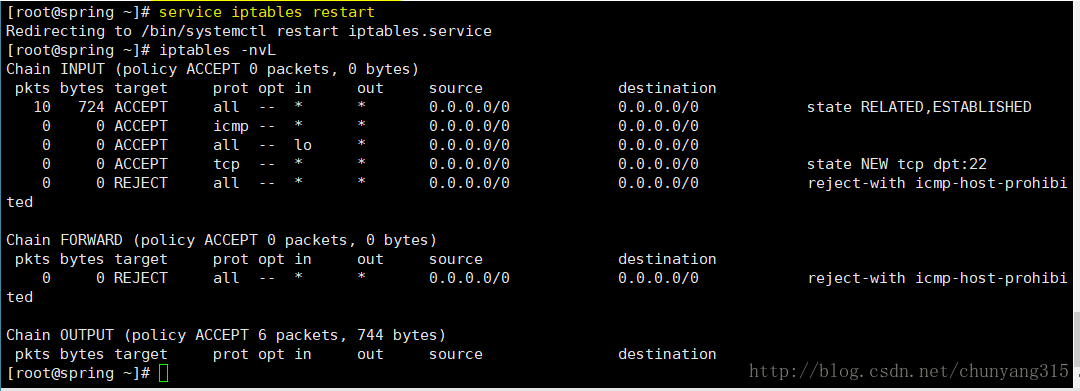Screen dimensions: 1080x391
Task: Click the 'state RELATED,ESTABLISHED' rule text
Action: [919, 107]
